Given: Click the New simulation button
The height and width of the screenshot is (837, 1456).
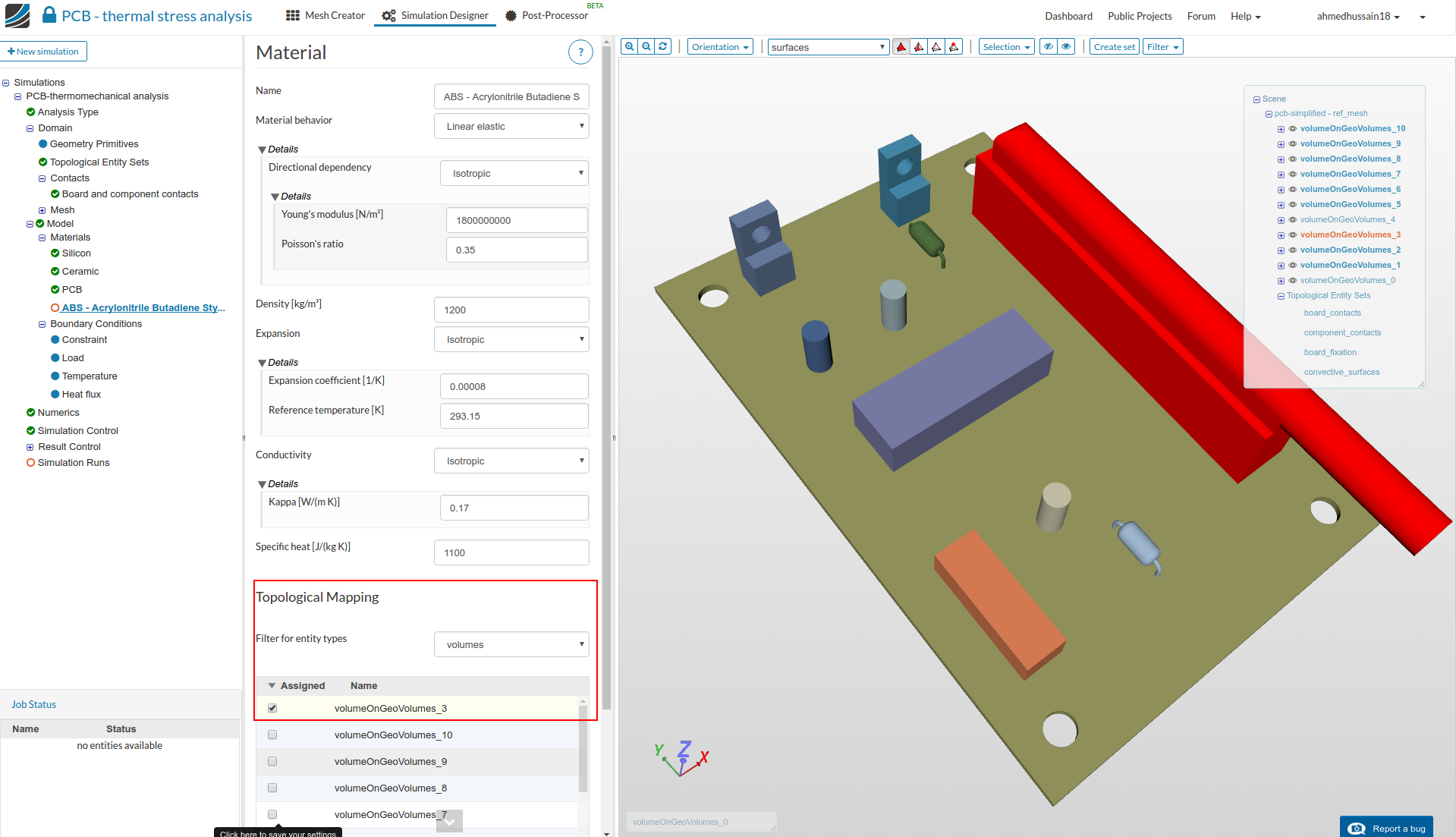Looking at the screenshot, I should point(44,52).
